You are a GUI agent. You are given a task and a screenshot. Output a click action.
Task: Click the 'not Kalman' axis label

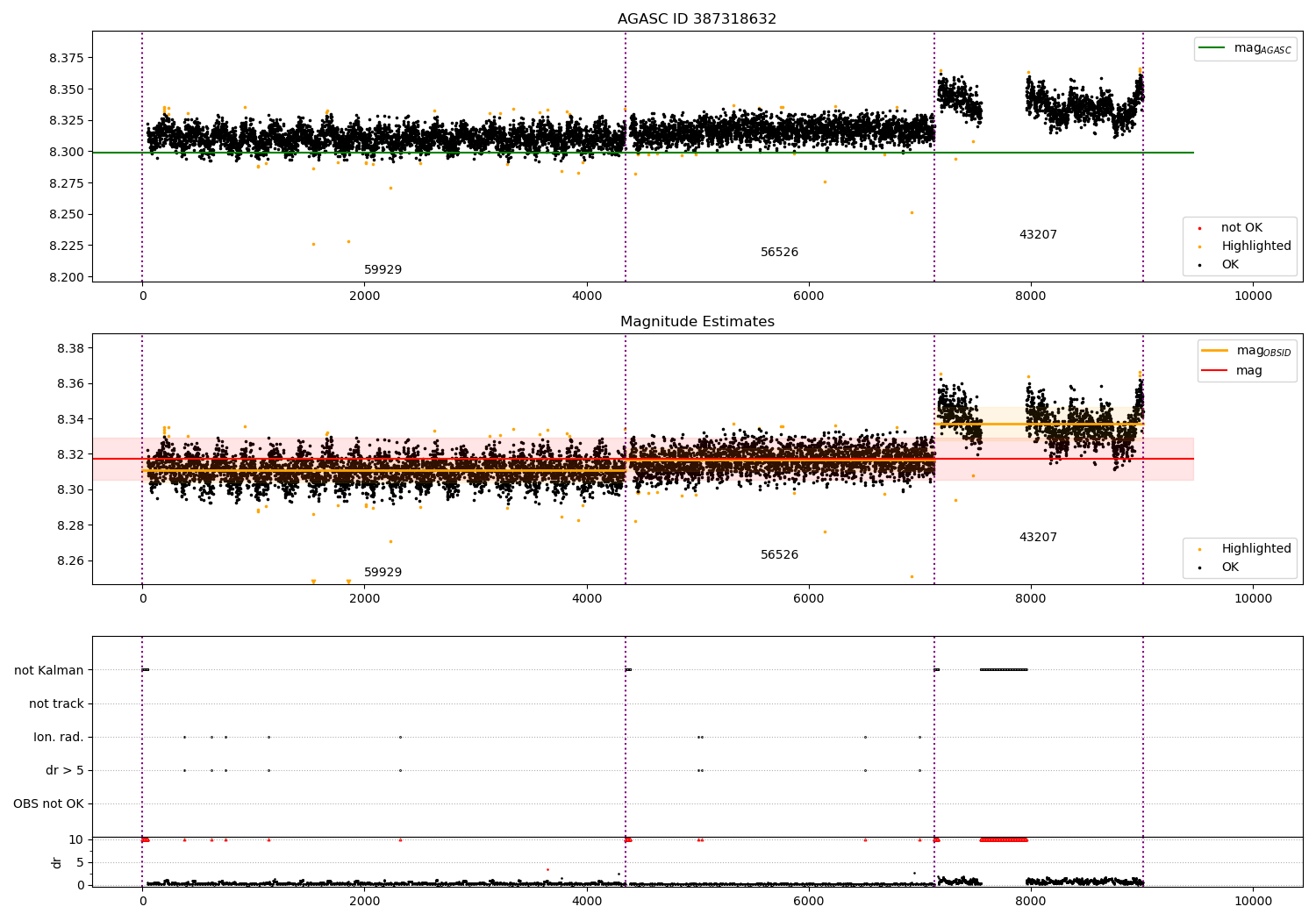[x=49, y=671]
